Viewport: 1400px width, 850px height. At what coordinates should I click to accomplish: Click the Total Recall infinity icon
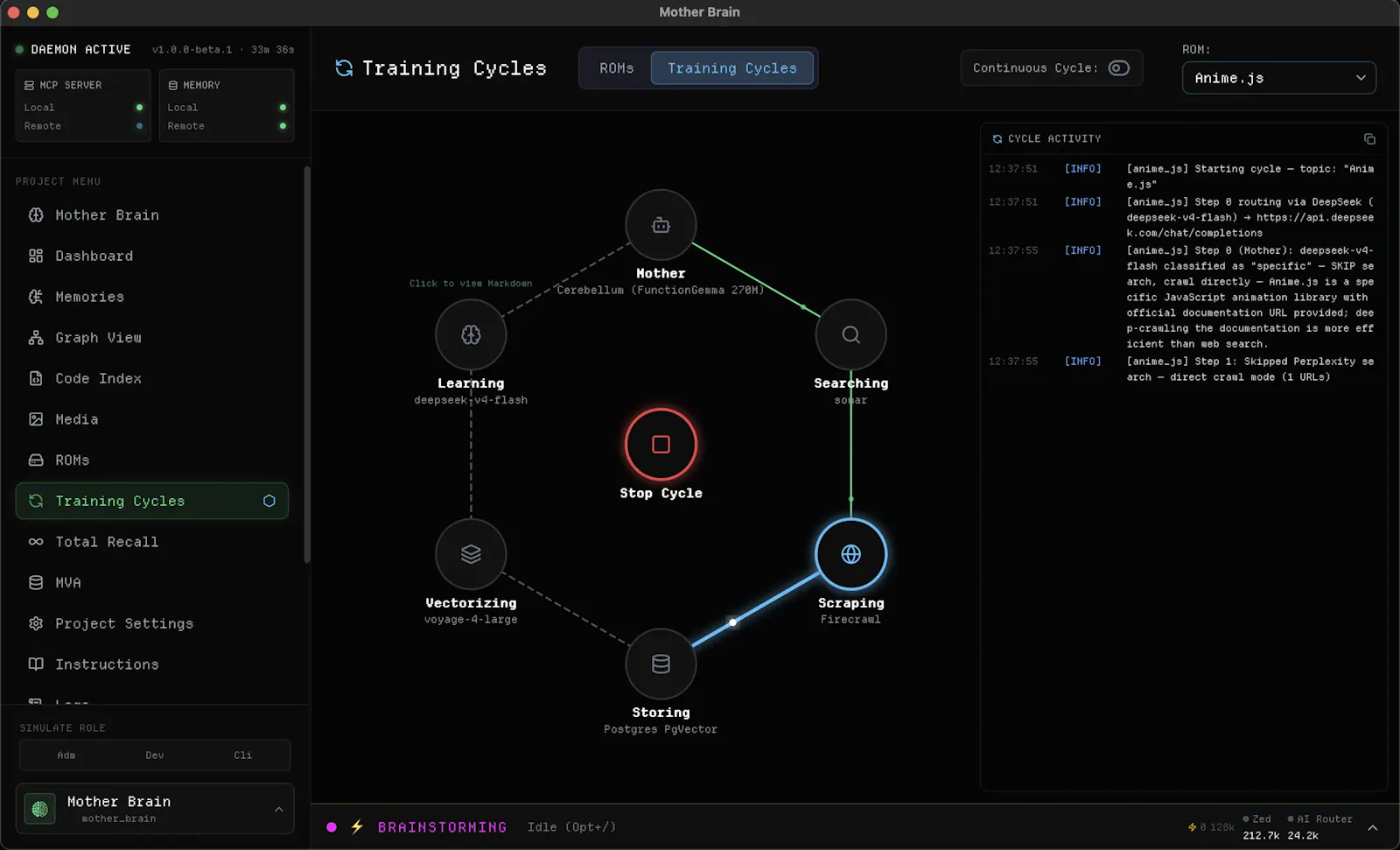coord(36,542)
